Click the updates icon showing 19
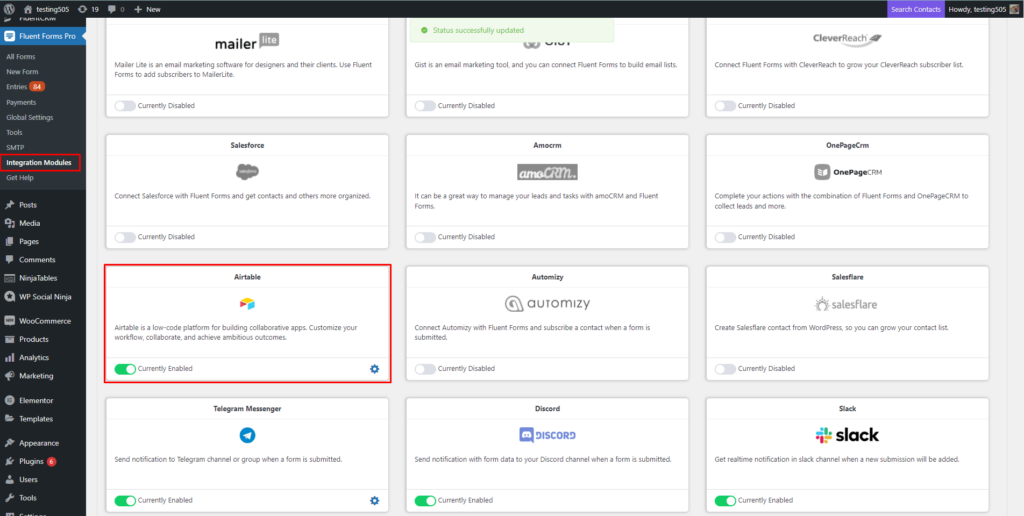The image size is (1024, 516). coord(82,9)
